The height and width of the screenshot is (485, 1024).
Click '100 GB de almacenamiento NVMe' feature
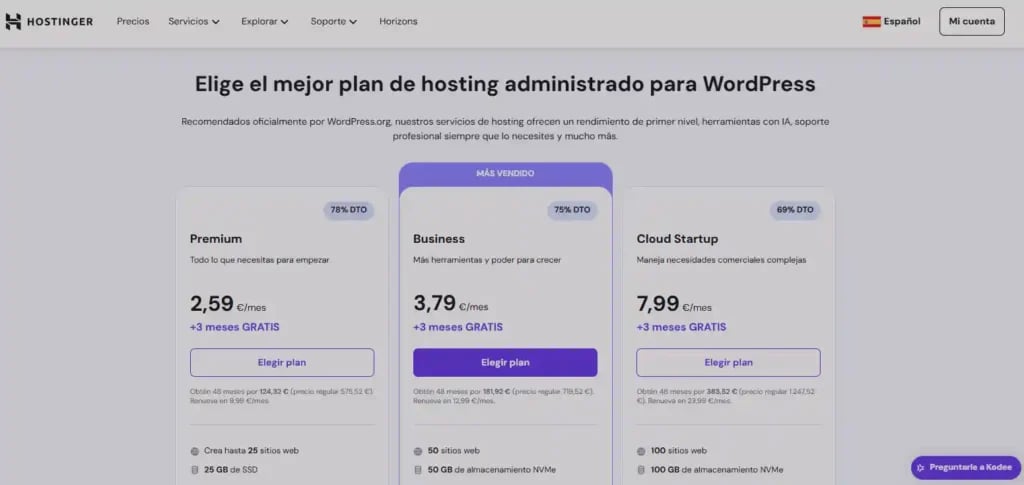(x=717, y=469)
